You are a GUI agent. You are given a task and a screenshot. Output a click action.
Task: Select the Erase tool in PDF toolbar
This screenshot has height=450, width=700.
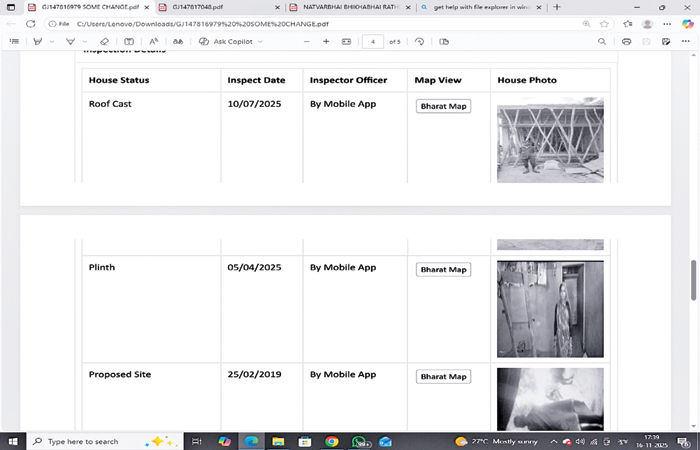(103, 42)
